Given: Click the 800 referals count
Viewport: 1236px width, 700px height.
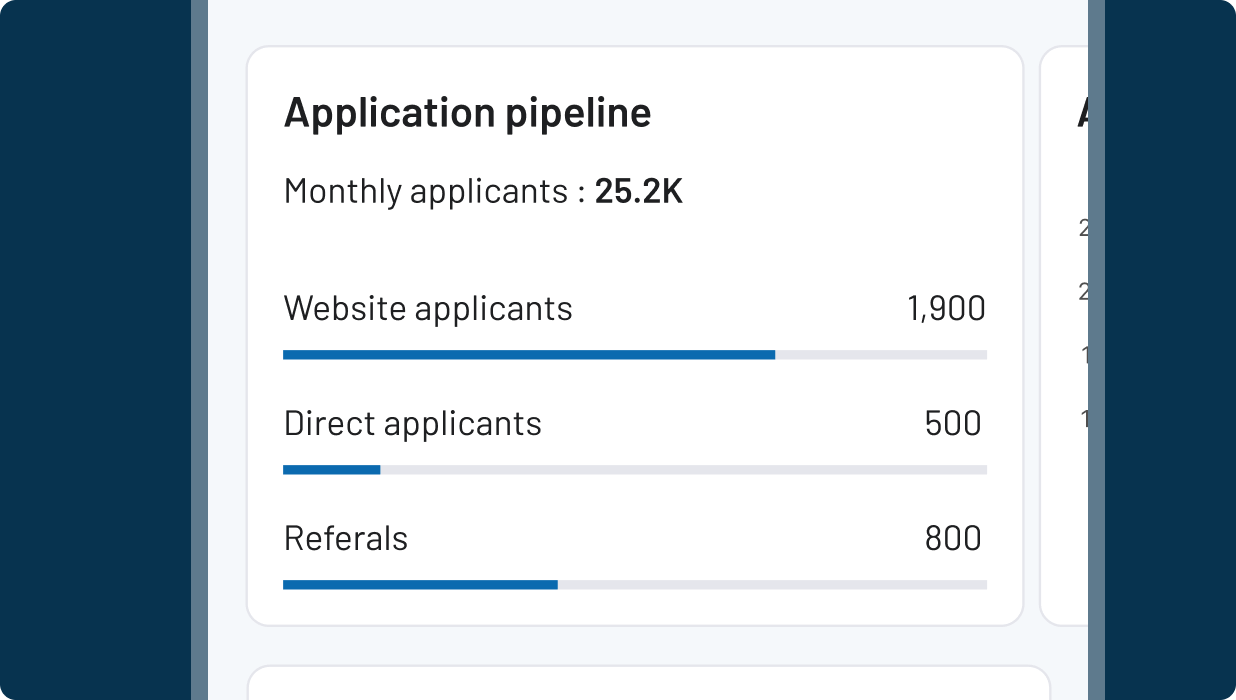Looking at the screenshot, I should 952,539.
